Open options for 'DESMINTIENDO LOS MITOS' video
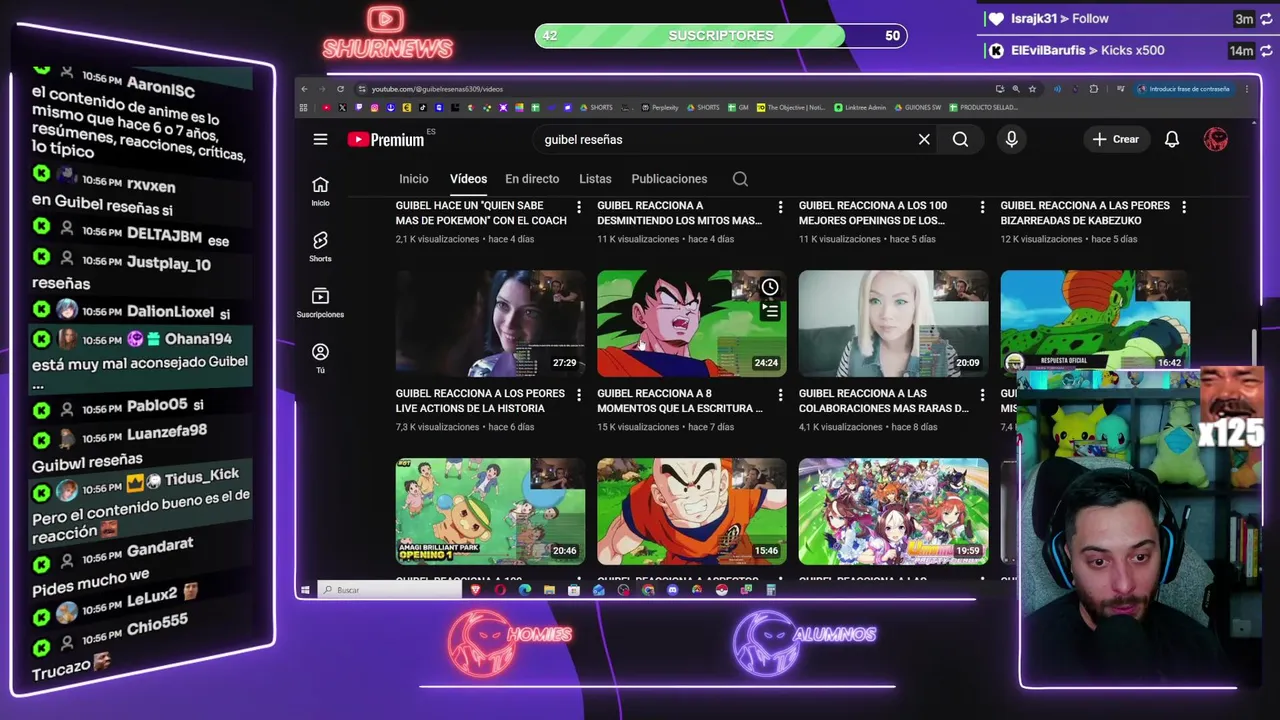Screen dimensions: 1280x720 click(x=781, y=207)
